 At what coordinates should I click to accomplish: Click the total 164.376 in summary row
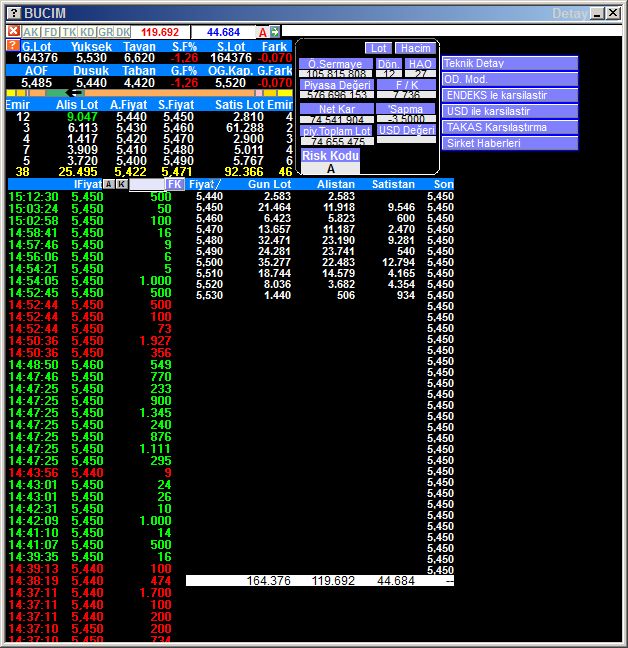[269, 581]
